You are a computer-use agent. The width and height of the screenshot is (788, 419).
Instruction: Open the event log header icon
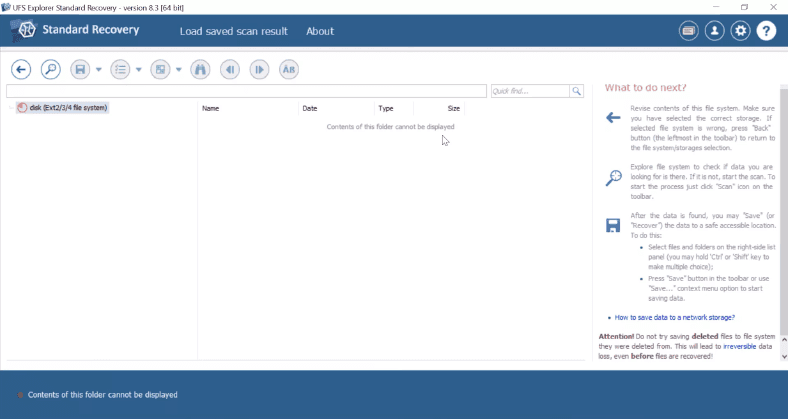click(x=688, y=31)
